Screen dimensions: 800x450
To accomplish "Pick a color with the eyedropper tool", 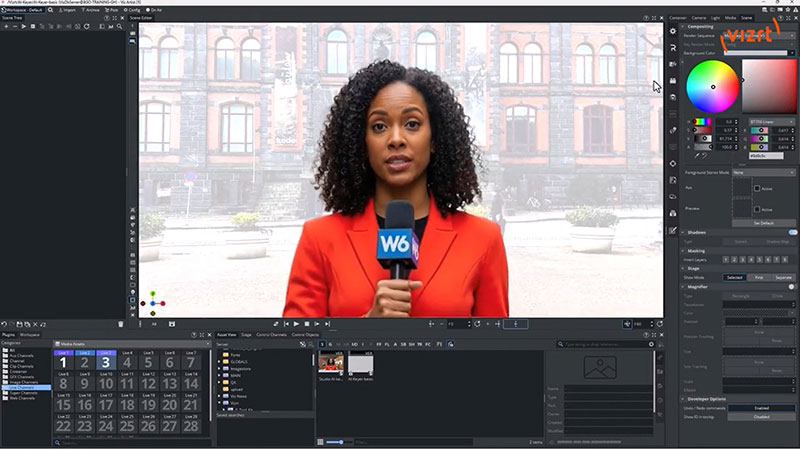I will pyautogui.click(x=697, y=156).
